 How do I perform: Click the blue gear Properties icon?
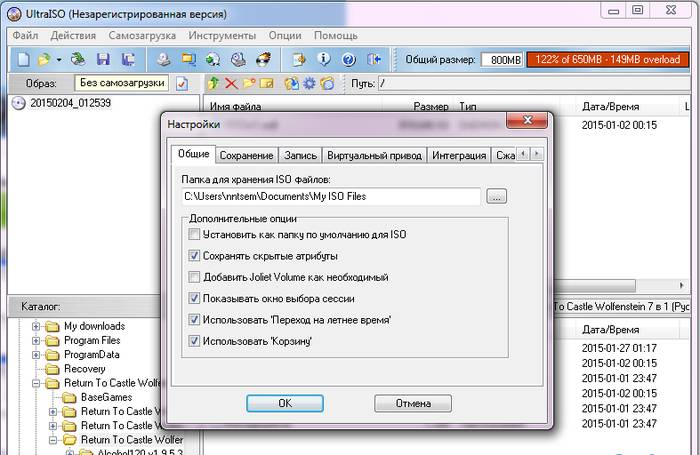click(x=309, y=83)
